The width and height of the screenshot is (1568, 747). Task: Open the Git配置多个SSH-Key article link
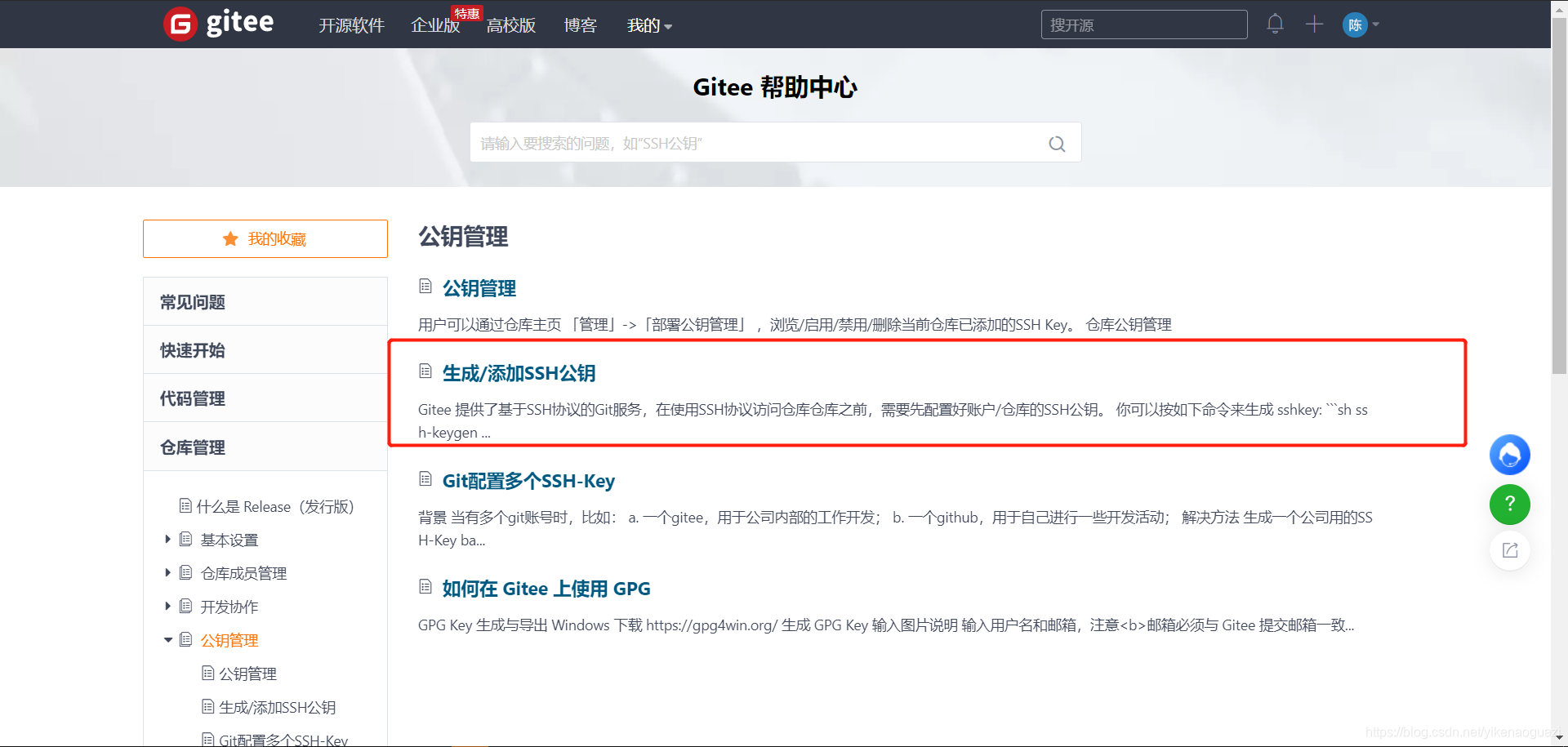[x=528, y=481]
